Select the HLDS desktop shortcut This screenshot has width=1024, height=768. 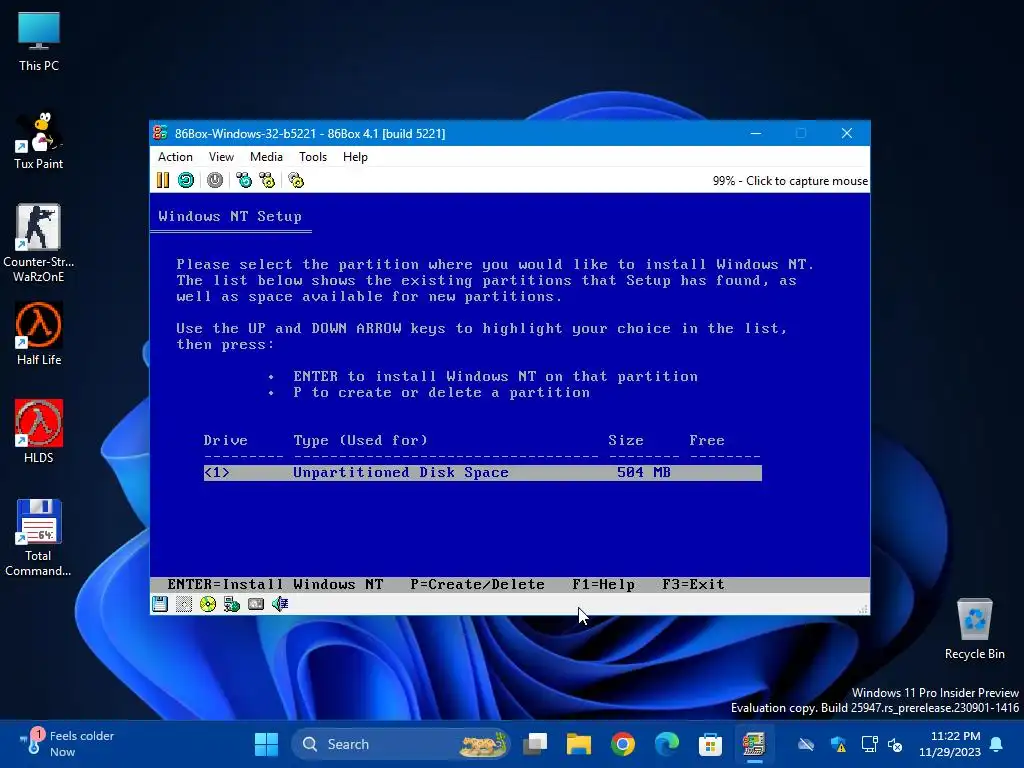(x=39, y=431)
